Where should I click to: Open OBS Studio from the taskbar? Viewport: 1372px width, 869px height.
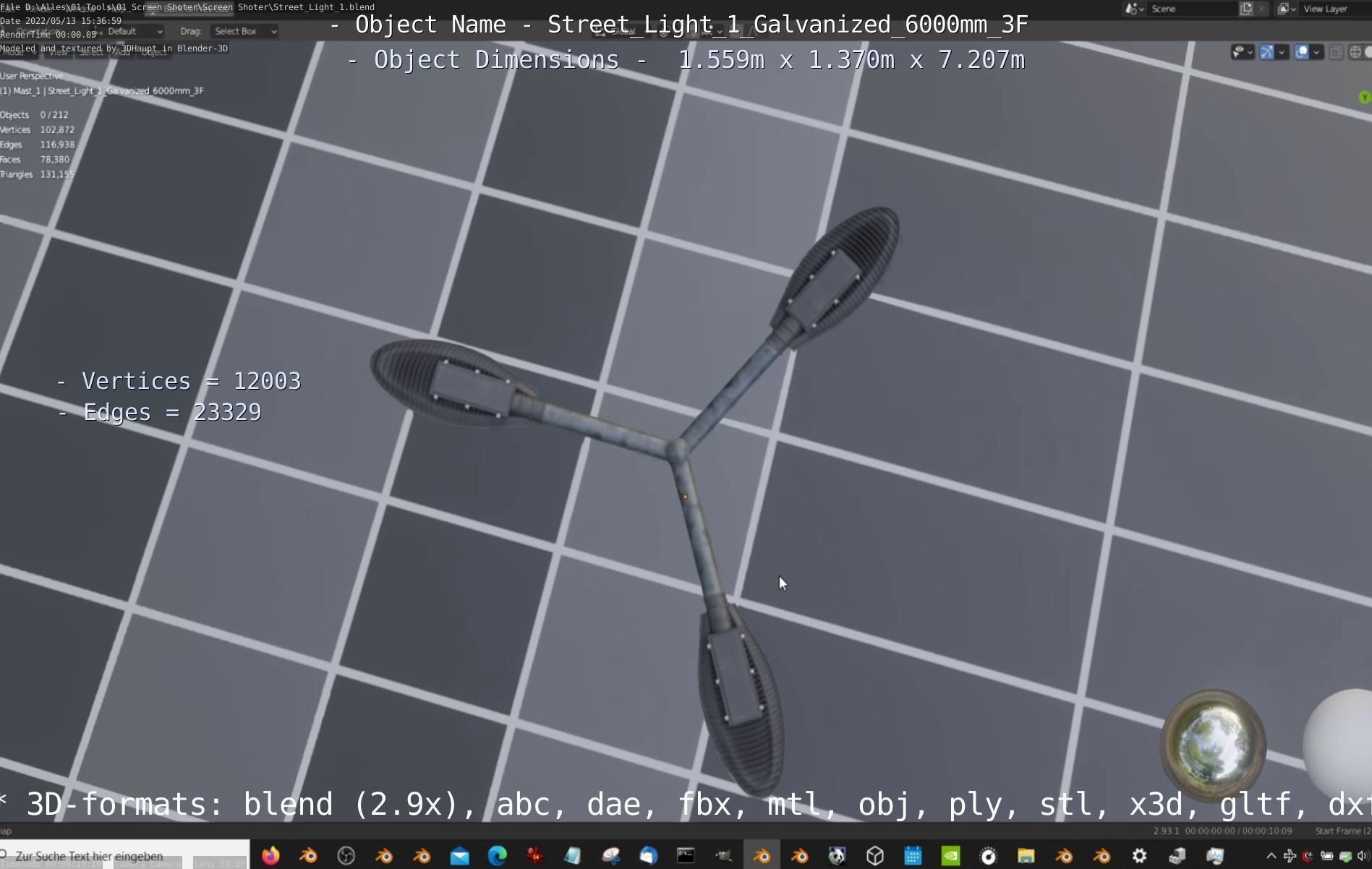[346, 856]
